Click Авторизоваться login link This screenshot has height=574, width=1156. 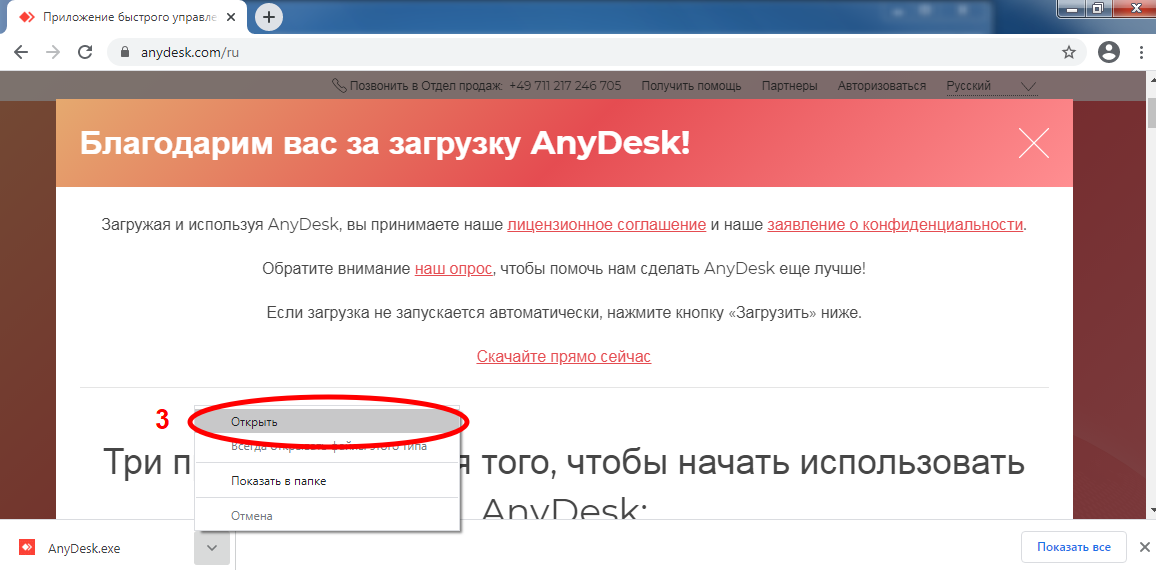click(x=882, y=85)
